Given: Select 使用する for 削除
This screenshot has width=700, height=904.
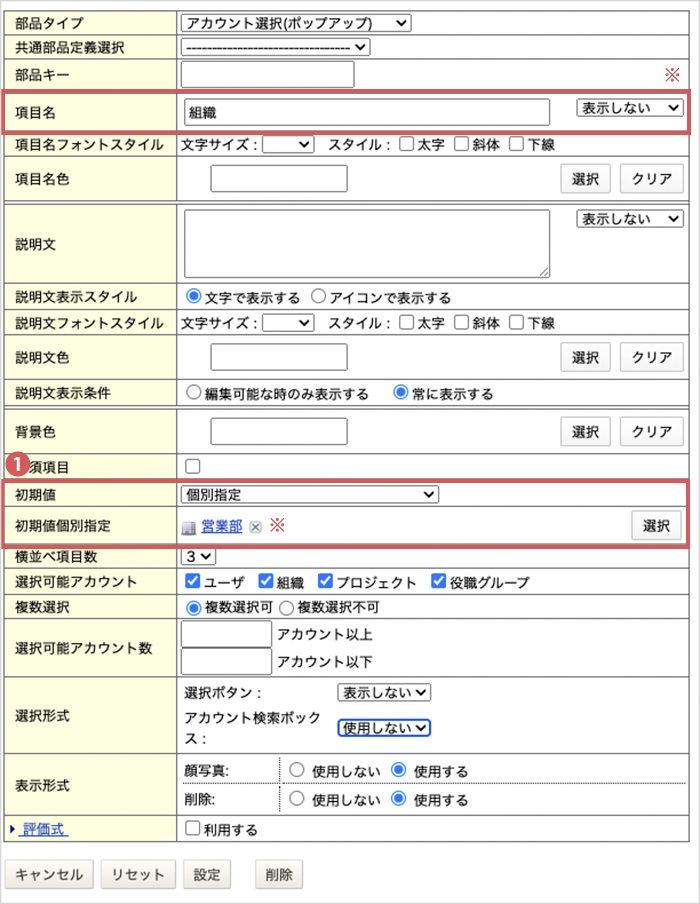Looking at the screenshot, I should pyautogui.click(x=398, y=798).
